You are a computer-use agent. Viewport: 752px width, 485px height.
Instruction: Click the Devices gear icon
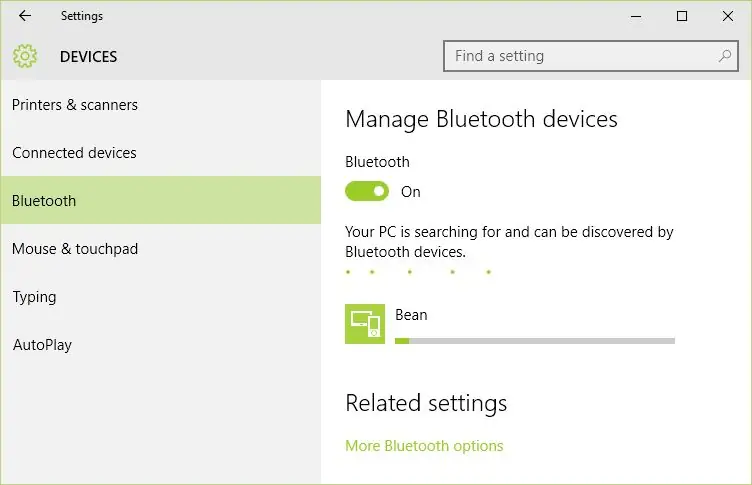(x=24, y=56)
